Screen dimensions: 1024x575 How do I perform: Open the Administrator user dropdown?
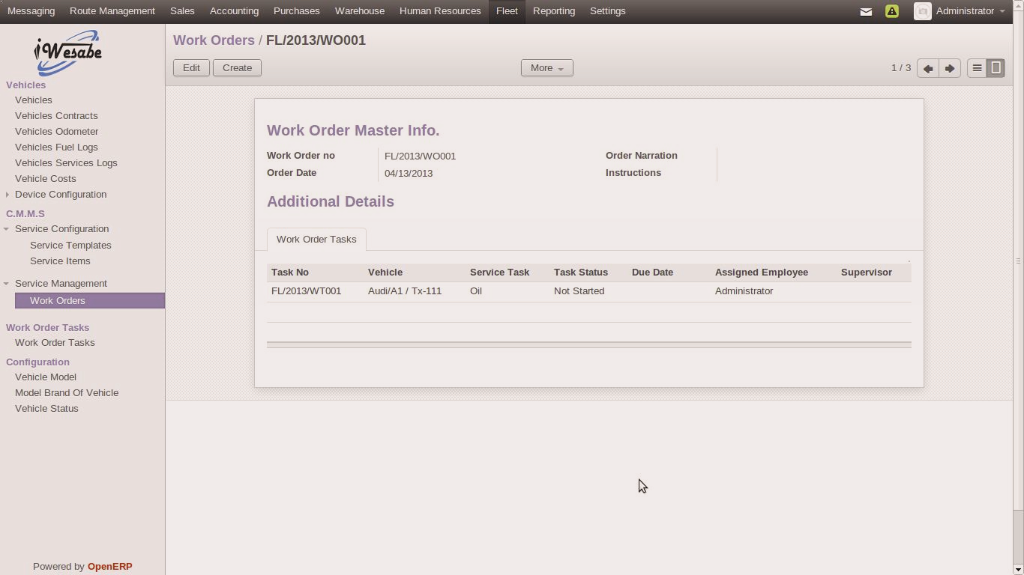pos(969,11)
